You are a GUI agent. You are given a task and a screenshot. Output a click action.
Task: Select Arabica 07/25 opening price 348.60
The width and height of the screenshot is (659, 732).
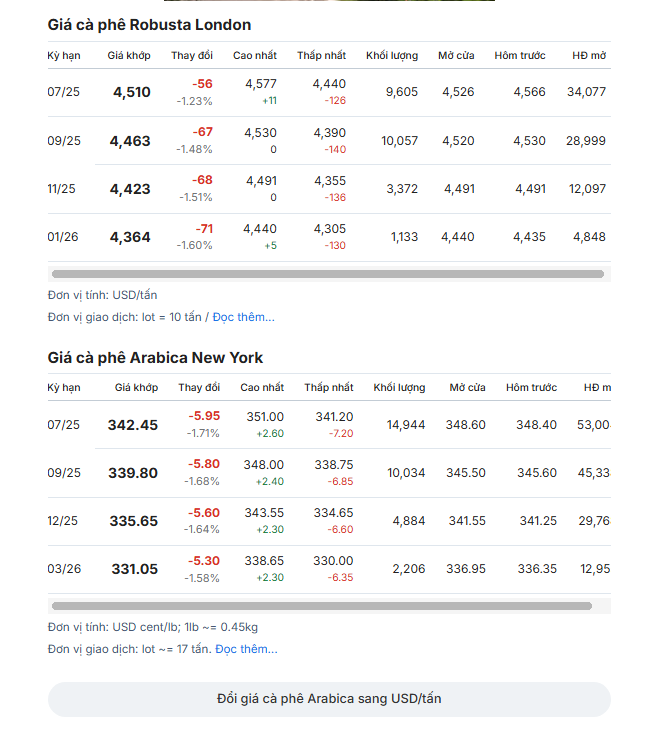tap(465, 425)
